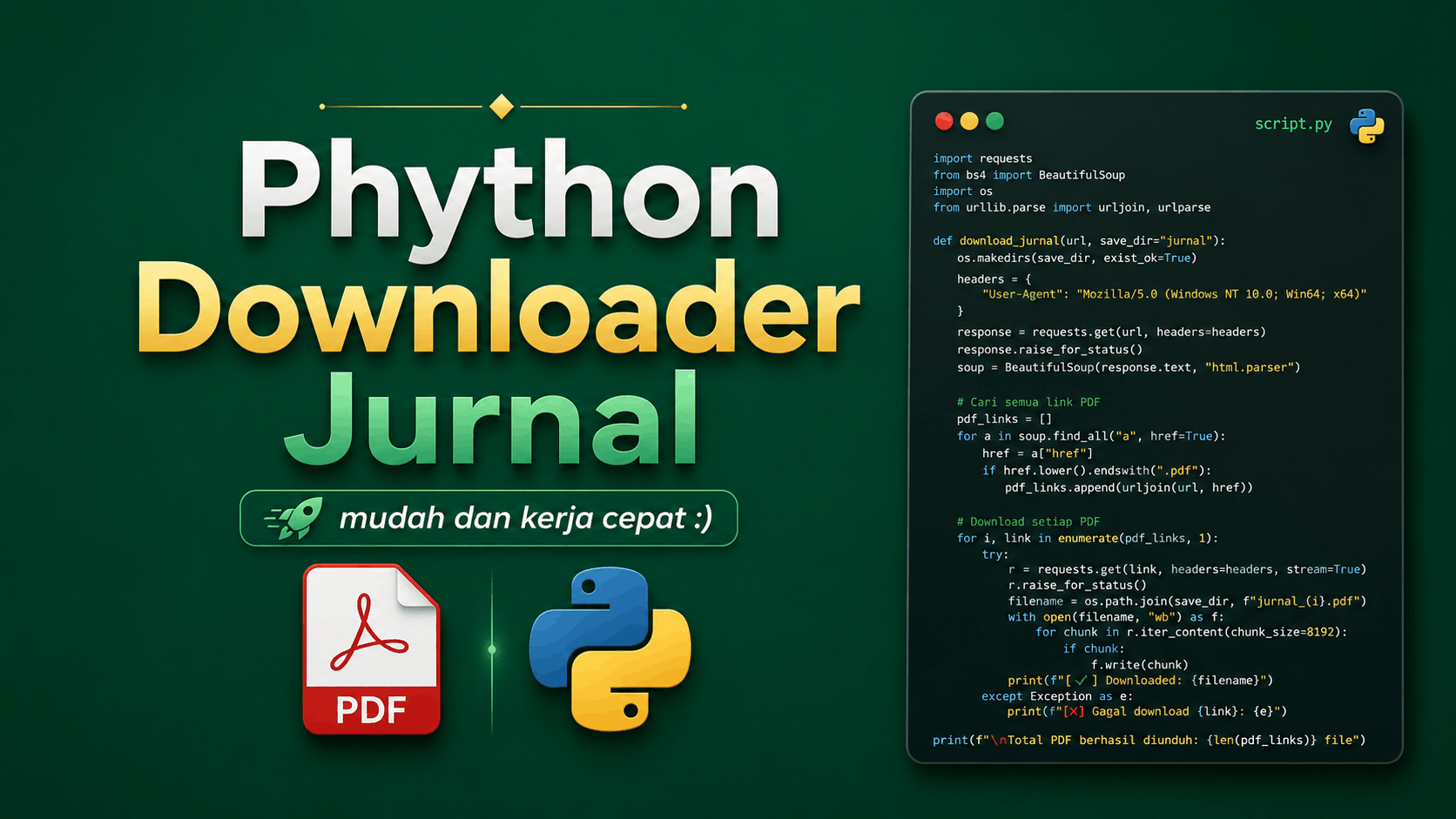The width and height of the screenshot is (1456, 819).
Task: Click the 'except Exception as e:' line
Action: click(x=1057, y=696)
